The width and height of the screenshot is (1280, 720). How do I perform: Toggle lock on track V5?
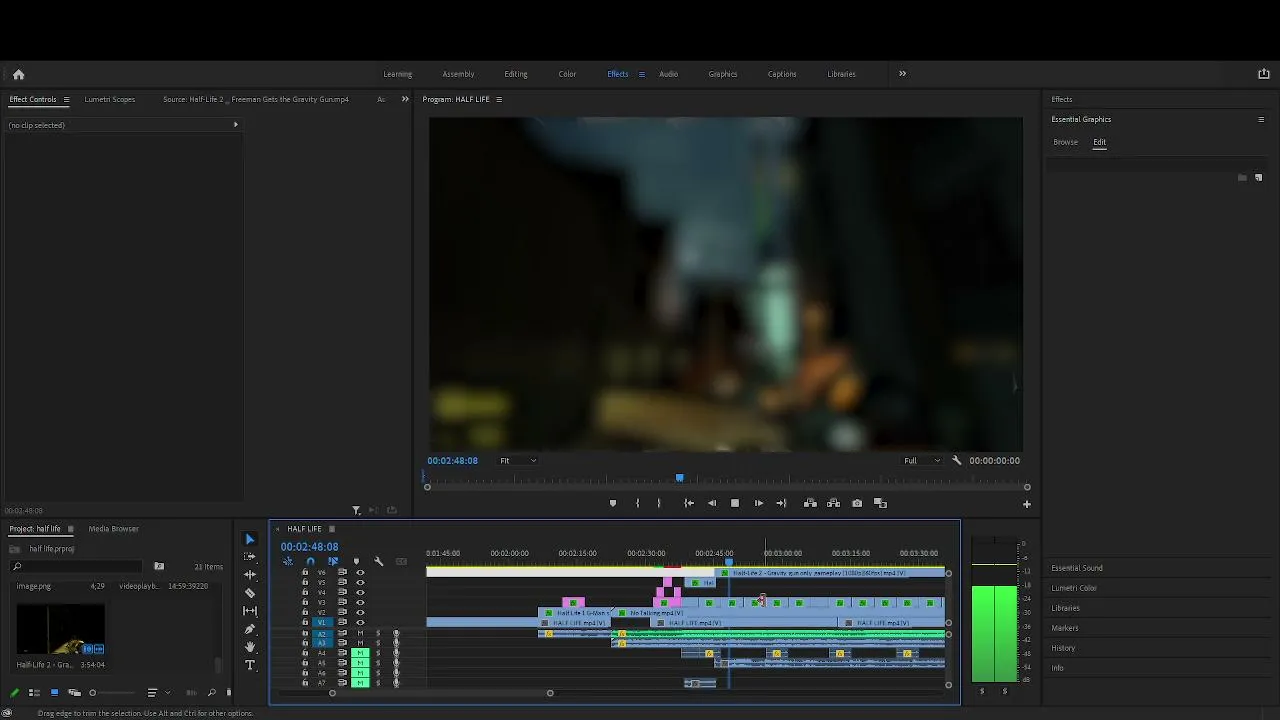(x=305, y=582)
